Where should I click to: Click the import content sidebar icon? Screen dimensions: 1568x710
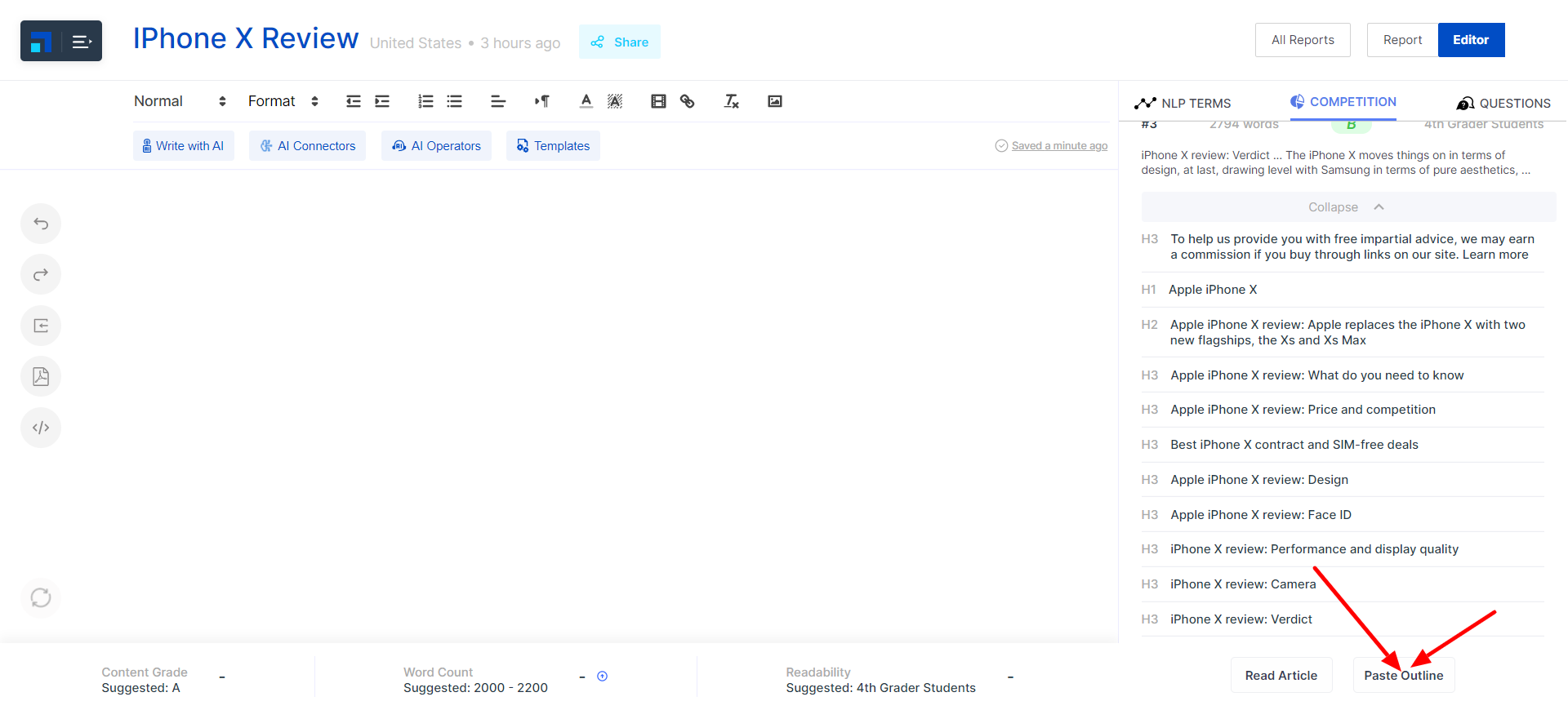[41, 326]
